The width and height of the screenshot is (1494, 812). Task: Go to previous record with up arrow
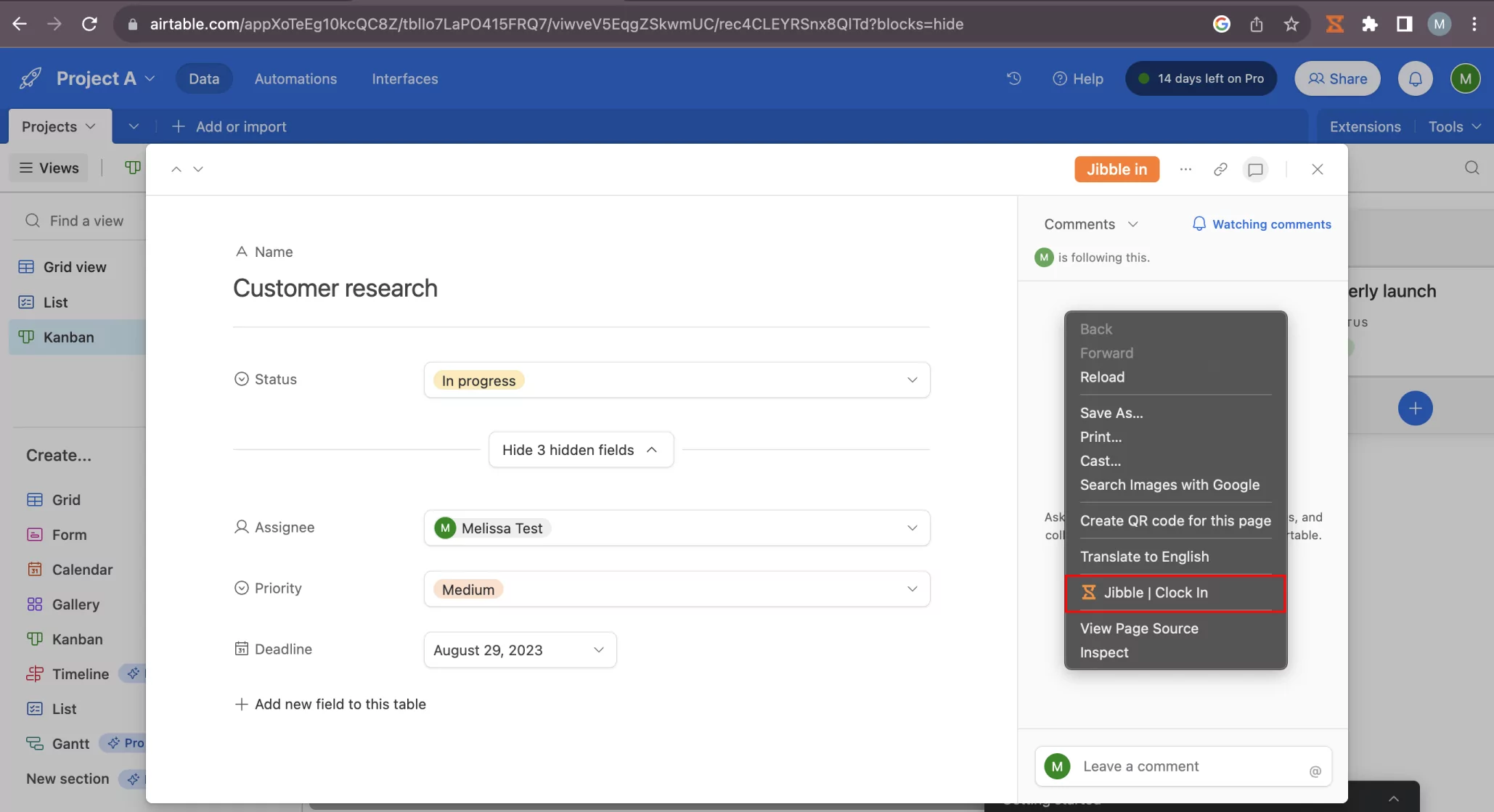coord(176,169)
